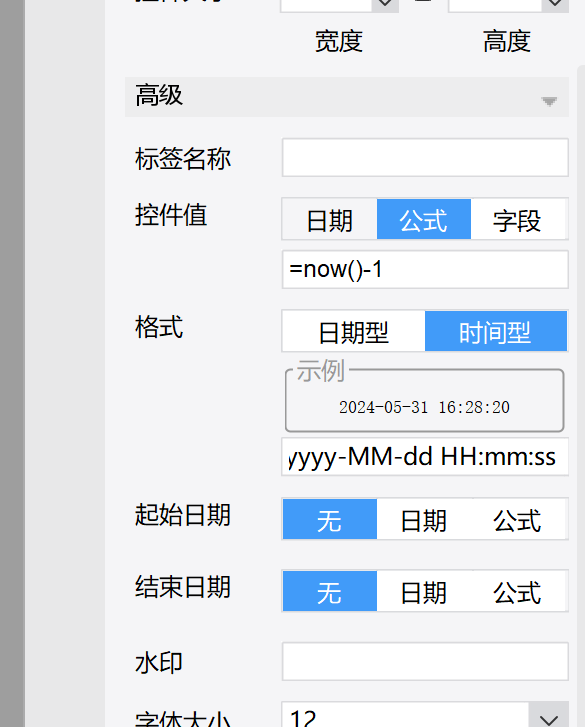The height and width of the screenshot is (727, 585).
Task: Click the =now()-1 formula field
Action: (x=425, y=269)
